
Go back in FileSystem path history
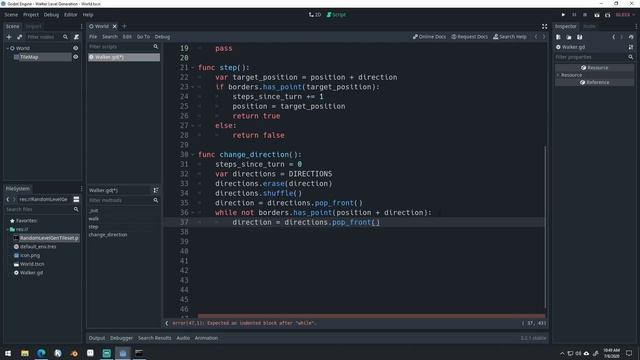coord(8,199)
